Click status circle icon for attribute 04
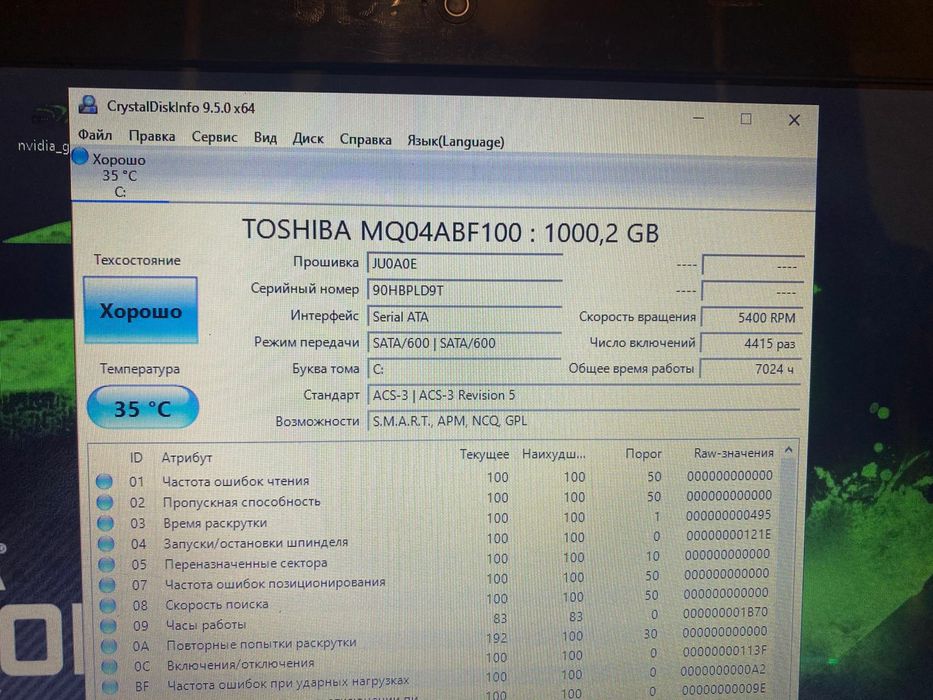The height and width of the screenshot is (700, 933). 106,543
